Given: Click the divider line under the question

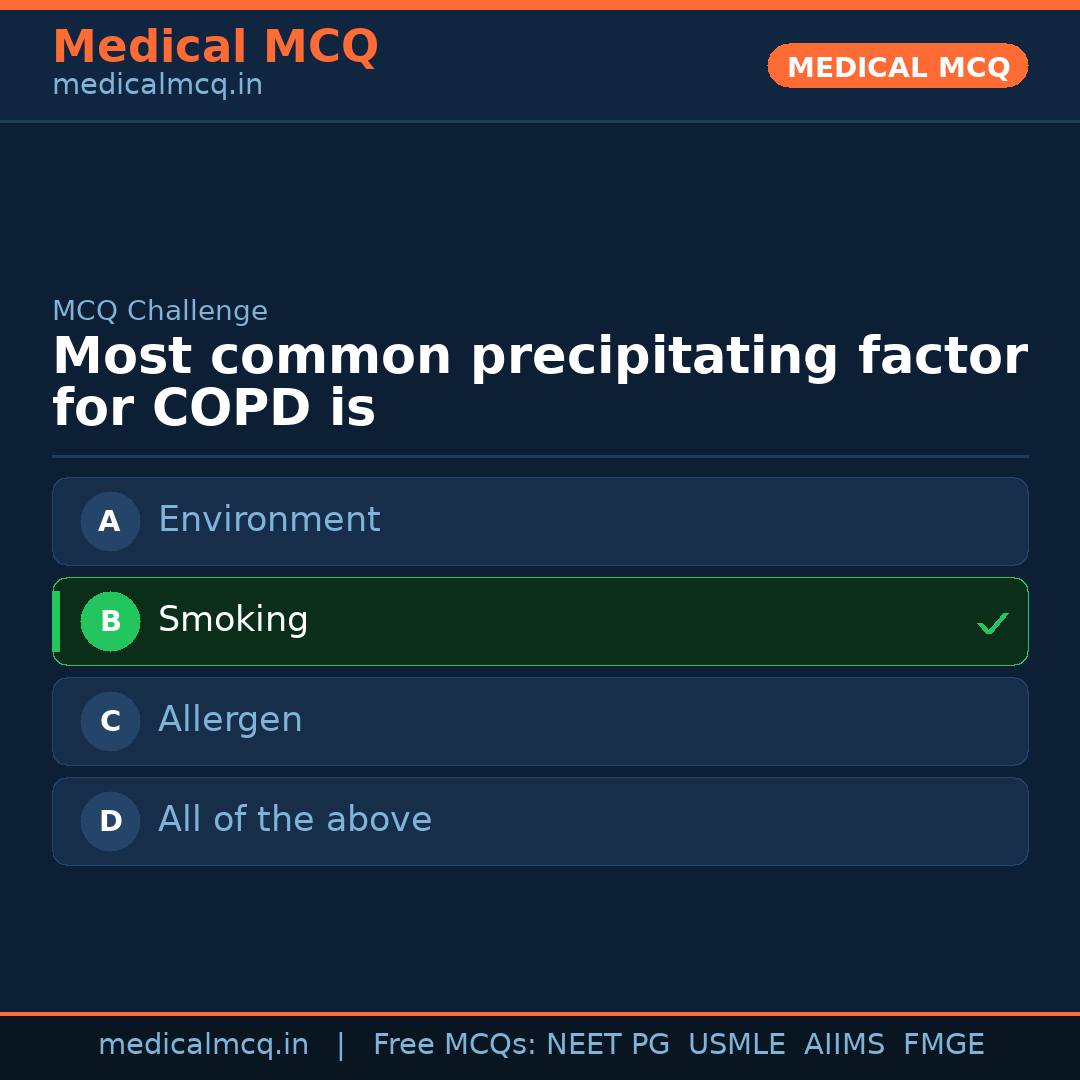Looking at the screenshot, I should [x=540, y=456].
